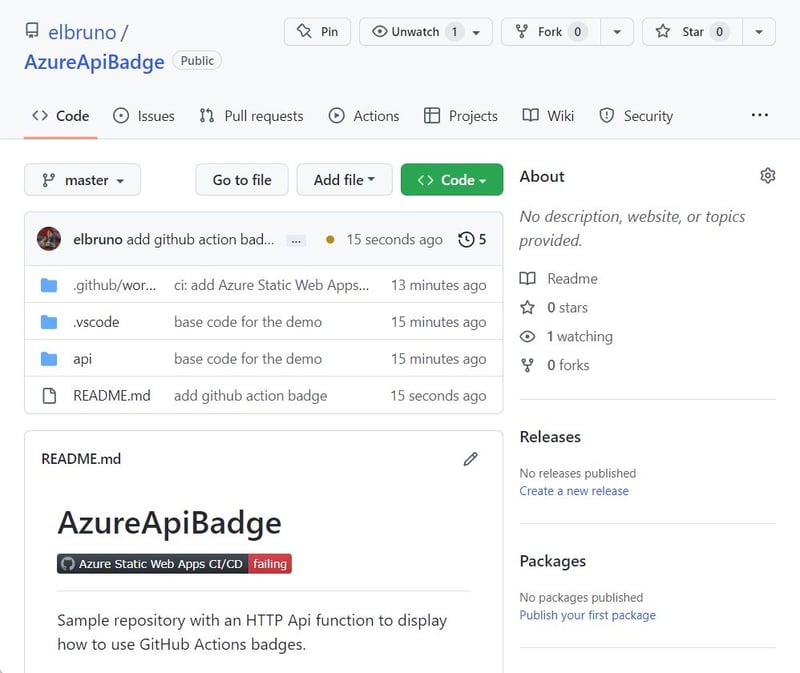
Task: Open the Packages heading link
Action: 553,561
